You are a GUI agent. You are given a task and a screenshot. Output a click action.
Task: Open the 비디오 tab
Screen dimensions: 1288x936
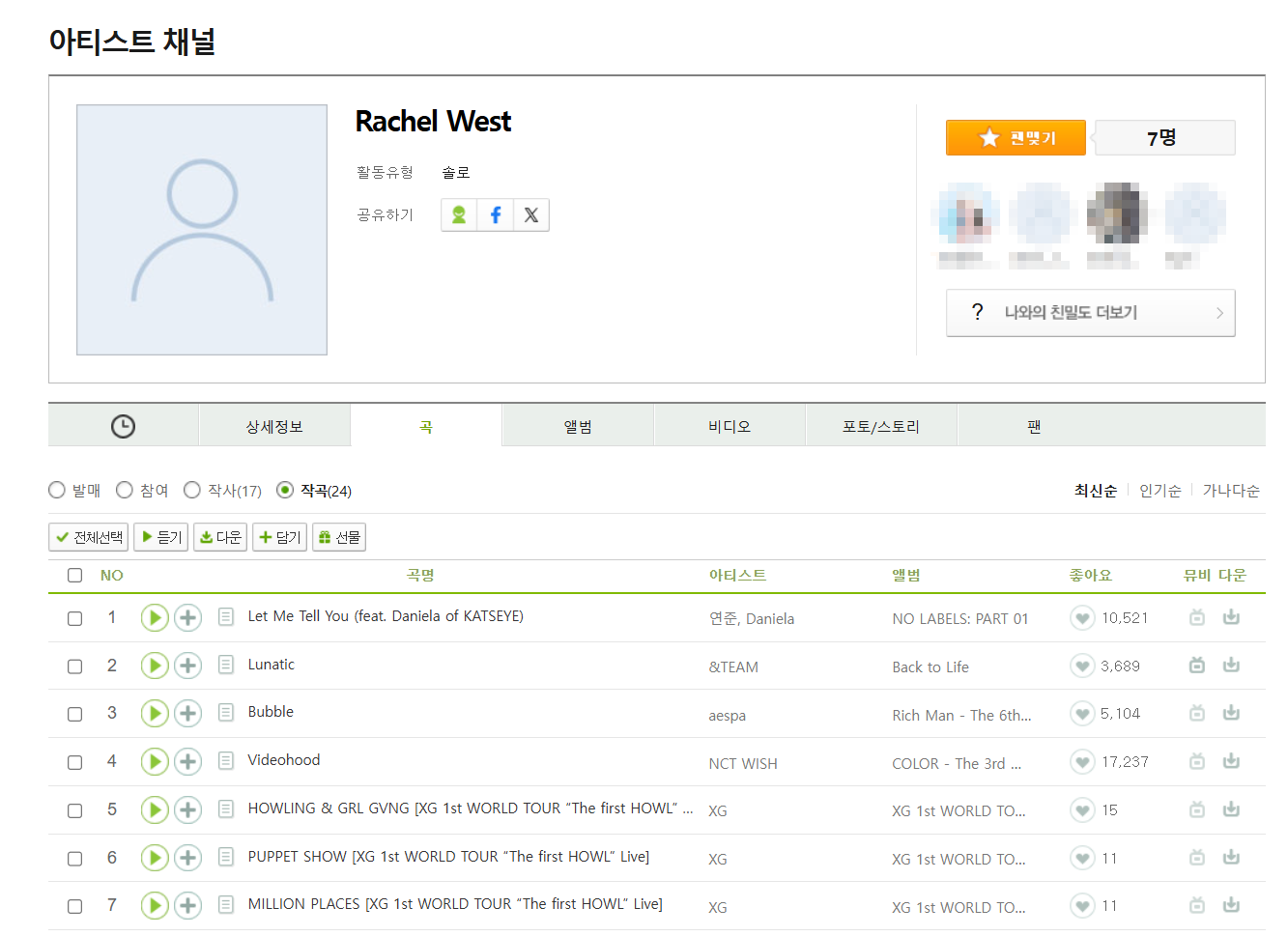730,426
